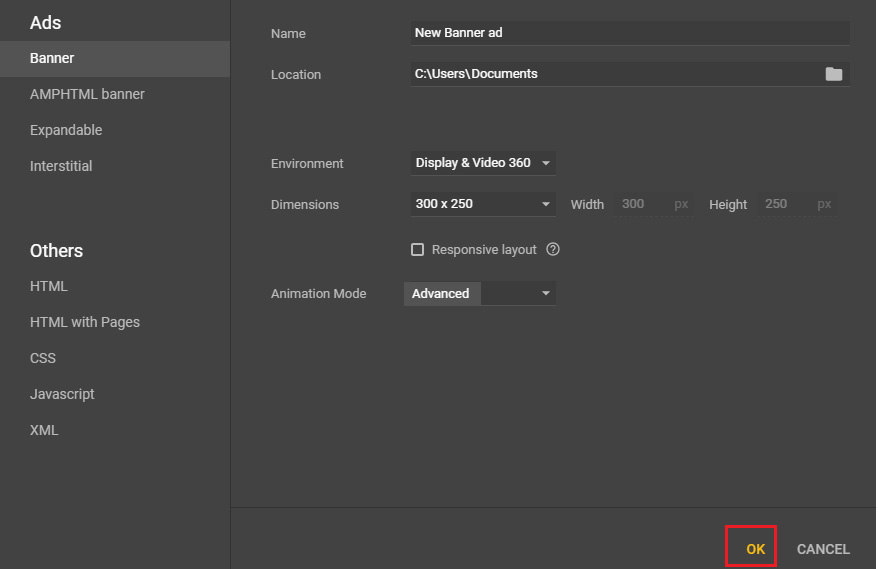
Task: Open the Animation Mode dropdown
Action: pos(480,293)
